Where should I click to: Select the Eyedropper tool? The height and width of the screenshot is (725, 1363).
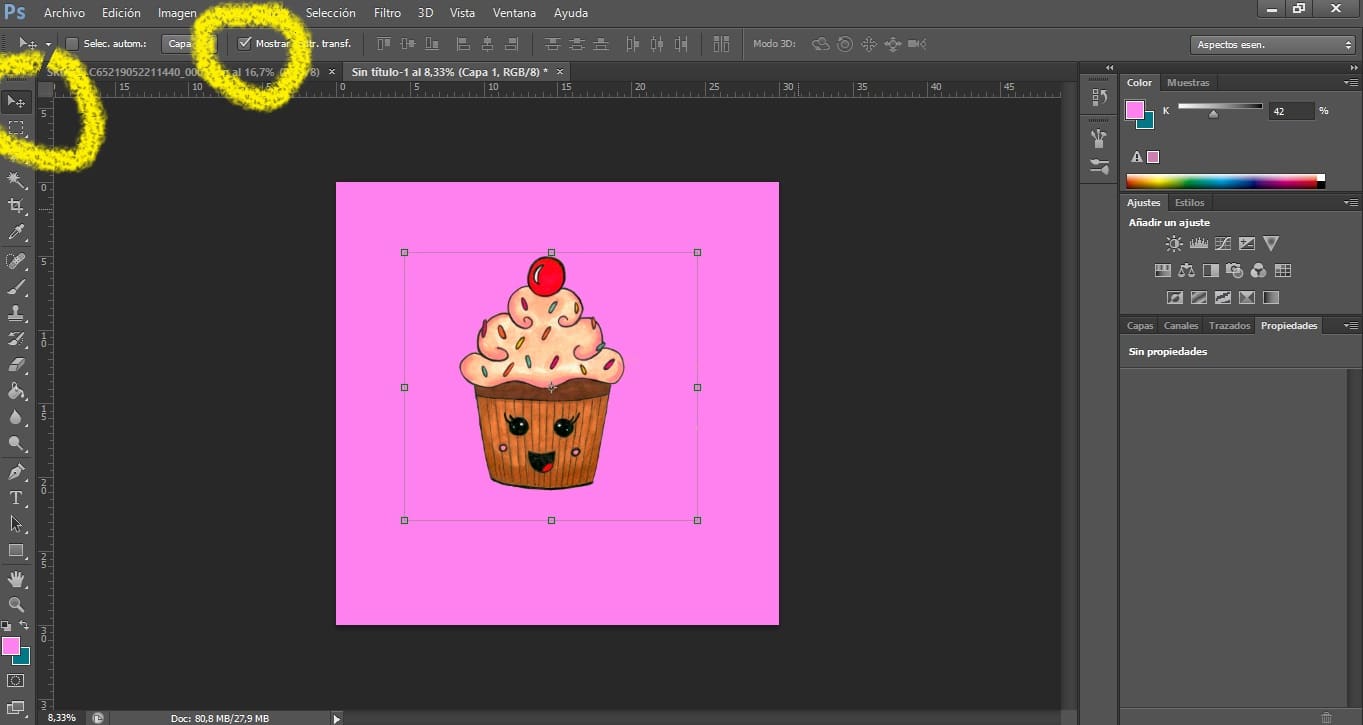click(x=16, y=232)
